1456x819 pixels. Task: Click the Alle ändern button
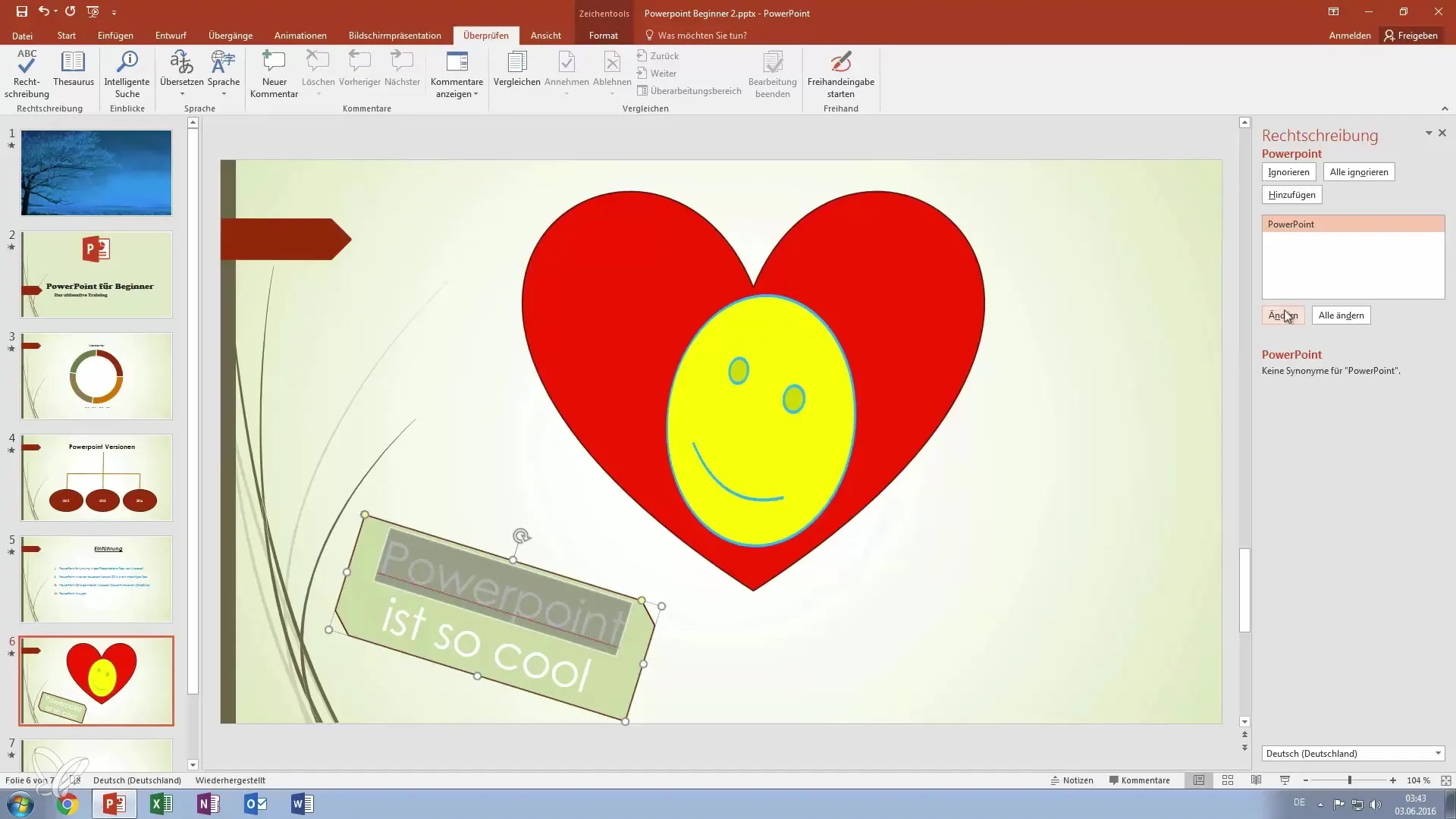(x=1341, y=315)
